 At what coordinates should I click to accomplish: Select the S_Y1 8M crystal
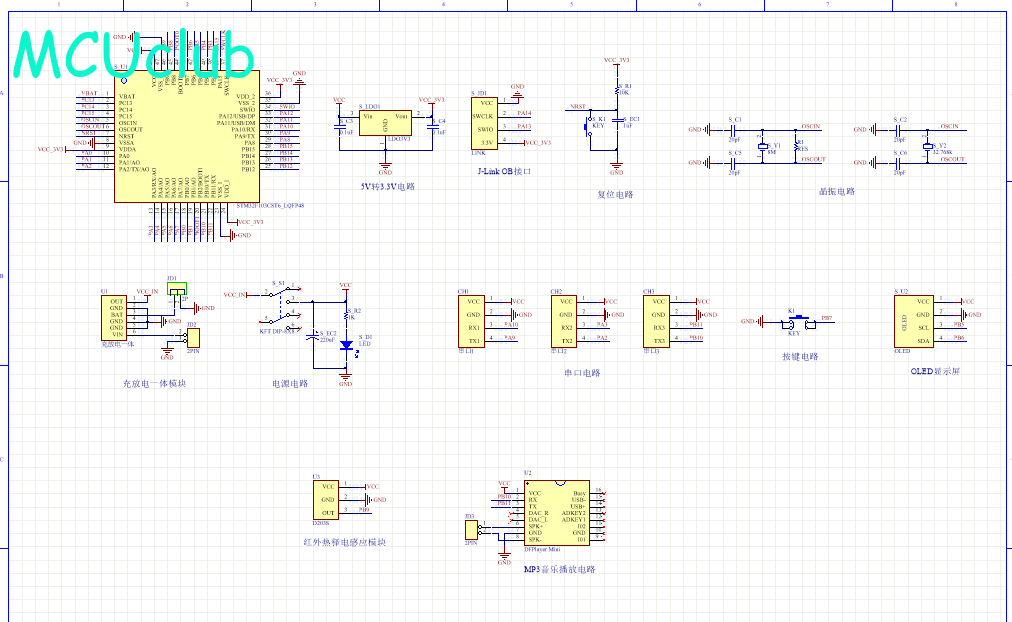pos(763,147)
